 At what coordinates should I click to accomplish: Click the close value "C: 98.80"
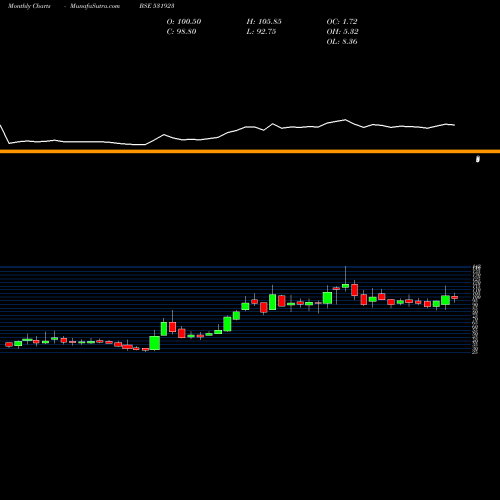pyautogui.click(x=181, y=32)
